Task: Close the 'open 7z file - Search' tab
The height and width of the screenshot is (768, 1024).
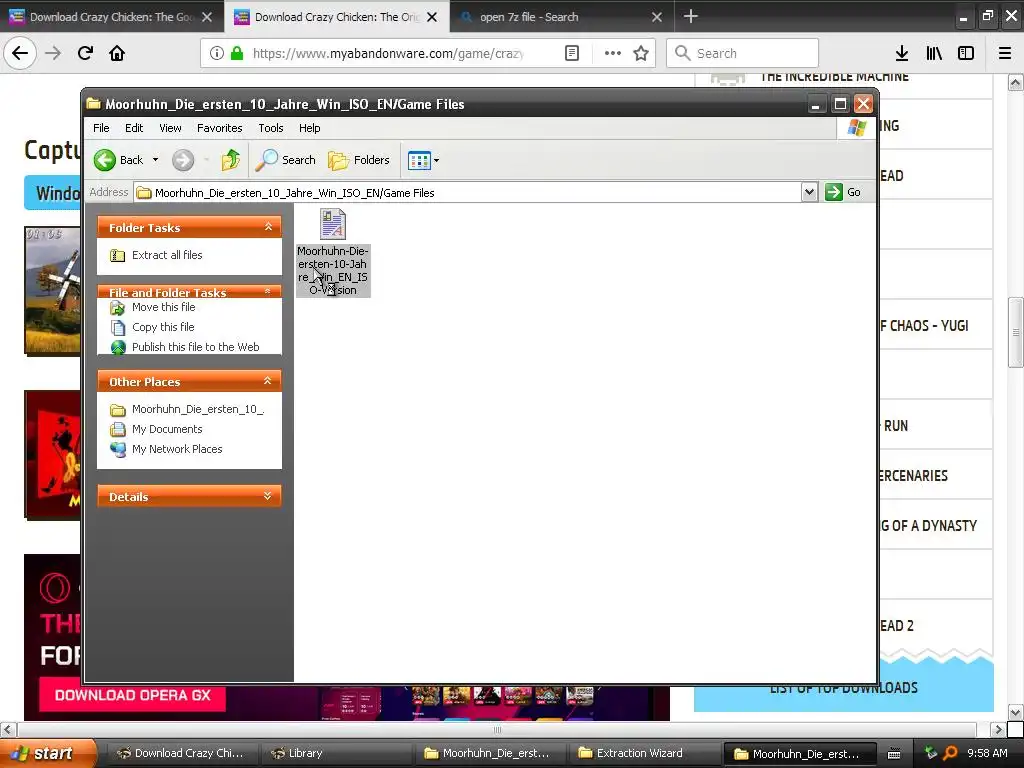Action: pyautogui.click(x=657, y=17)
